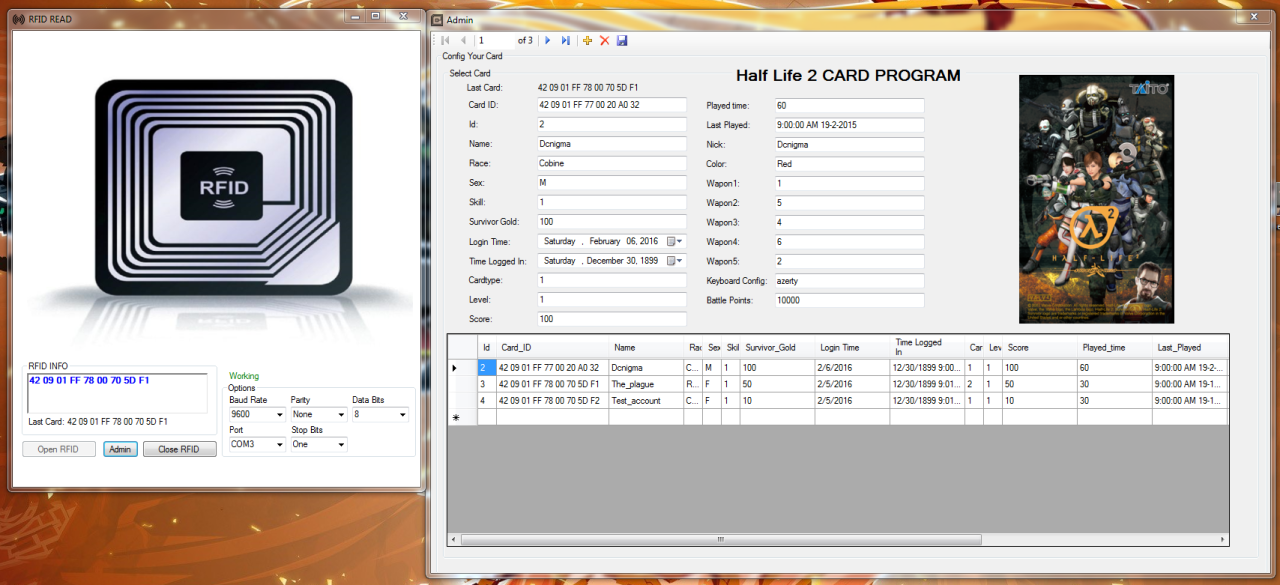Click the Keyboard Config input field
Viewport: 1280px width, 585px height.
tap(849, 281)
